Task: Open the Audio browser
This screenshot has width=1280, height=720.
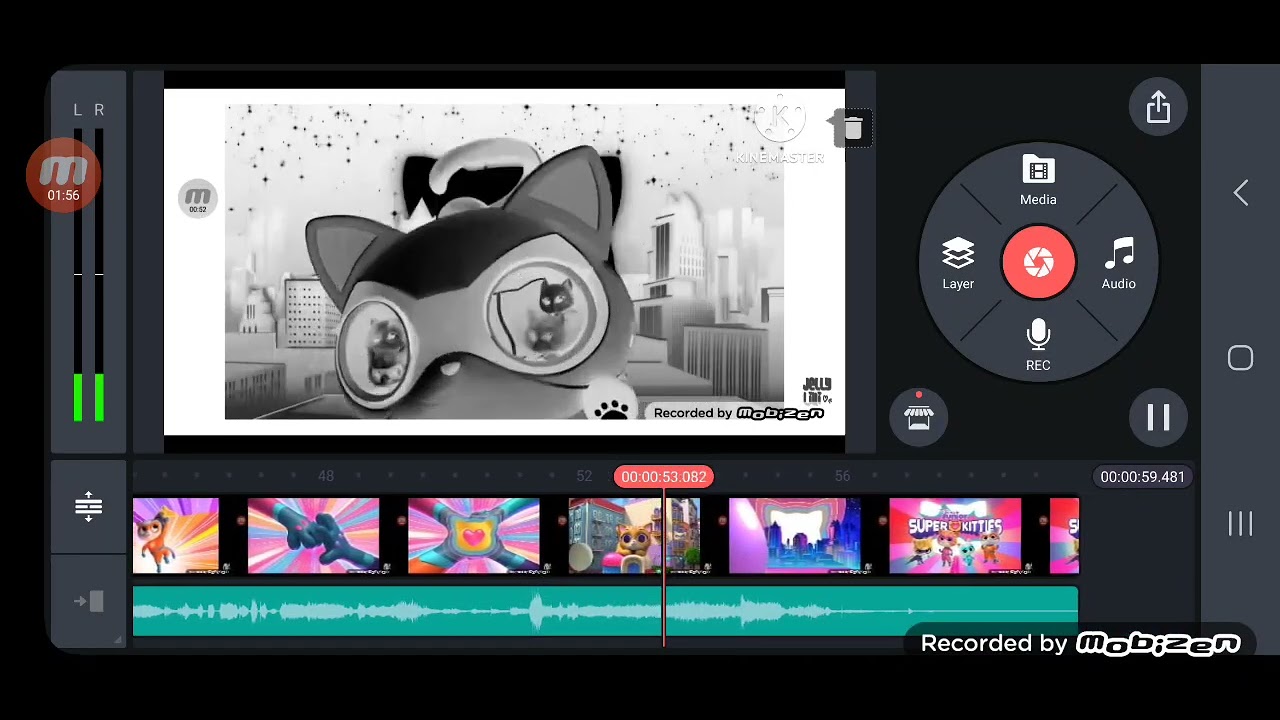Action: [x=1118, y=264]
